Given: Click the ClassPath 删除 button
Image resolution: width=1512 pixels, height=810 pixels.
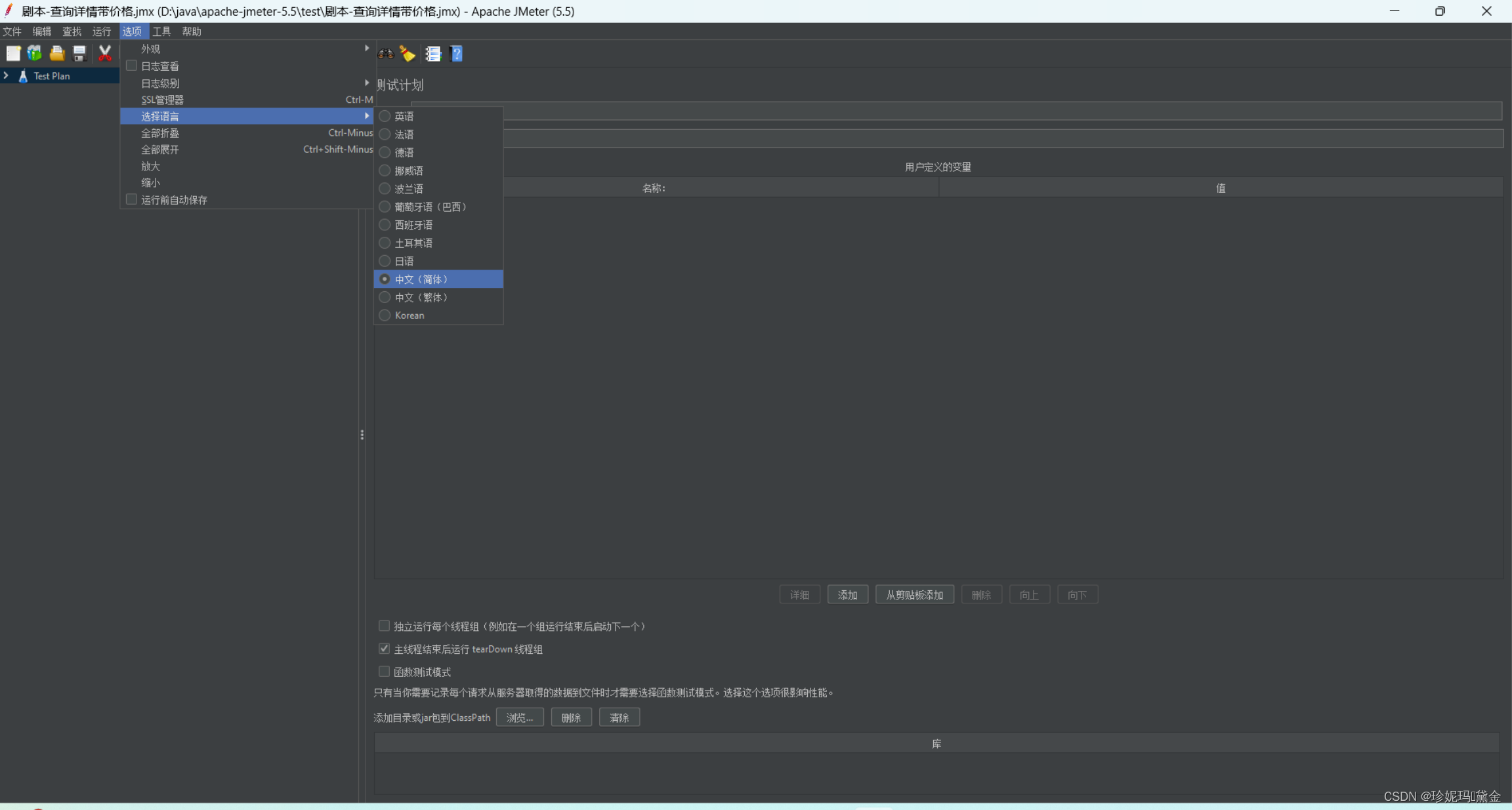Looking at the screenshot, I should pyautogui.click(x=572, y=718).
